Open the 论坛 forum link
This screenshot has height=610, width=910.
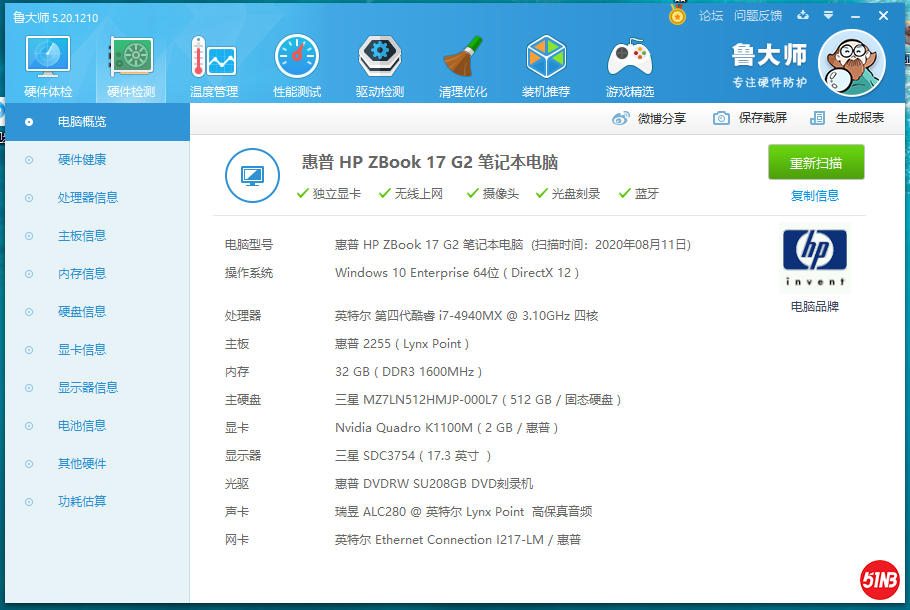(x=711, y=15)
